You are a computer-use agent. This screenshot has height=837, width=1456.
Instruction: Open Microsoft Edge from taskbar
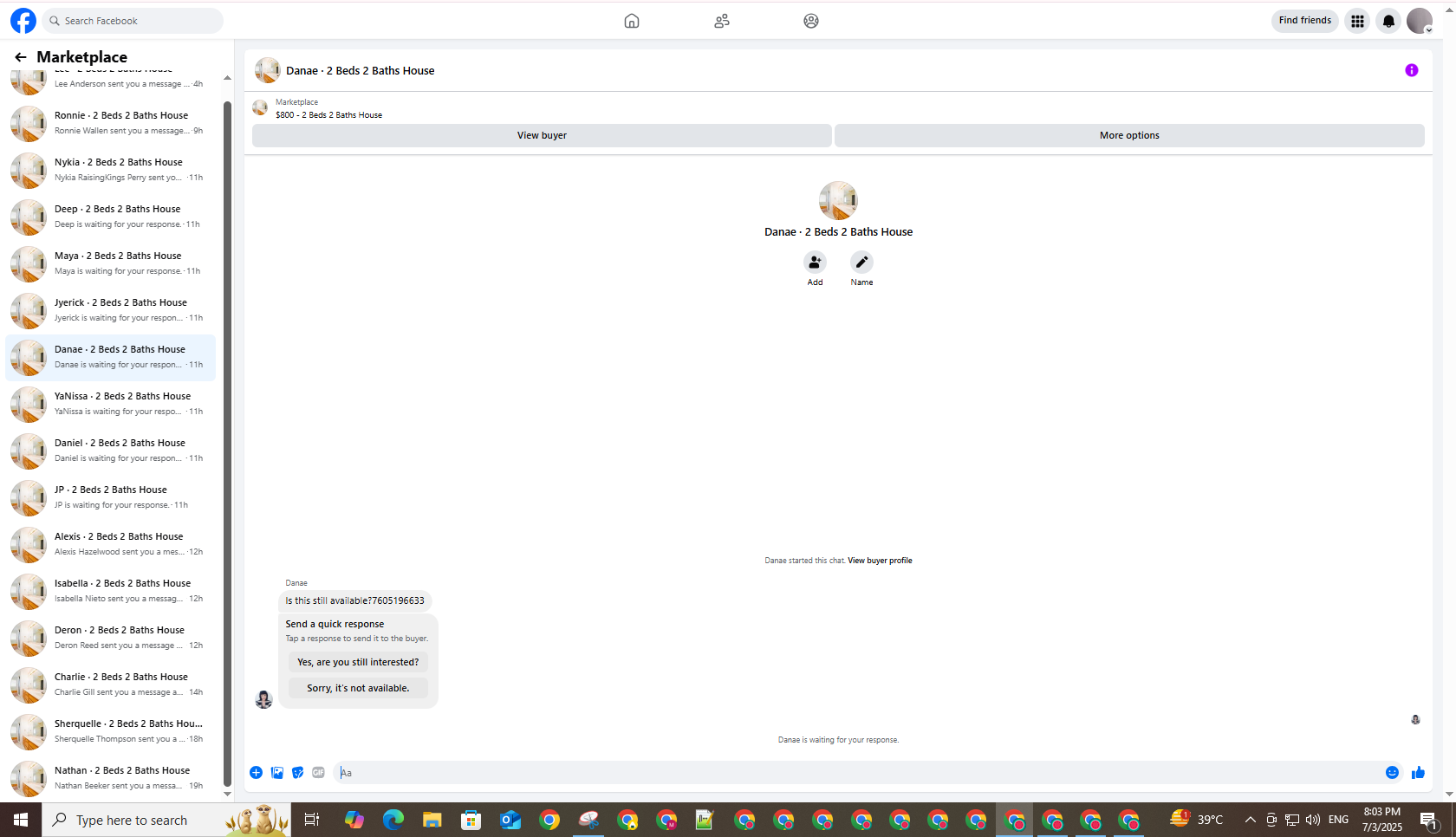click(x=393, y=820)
